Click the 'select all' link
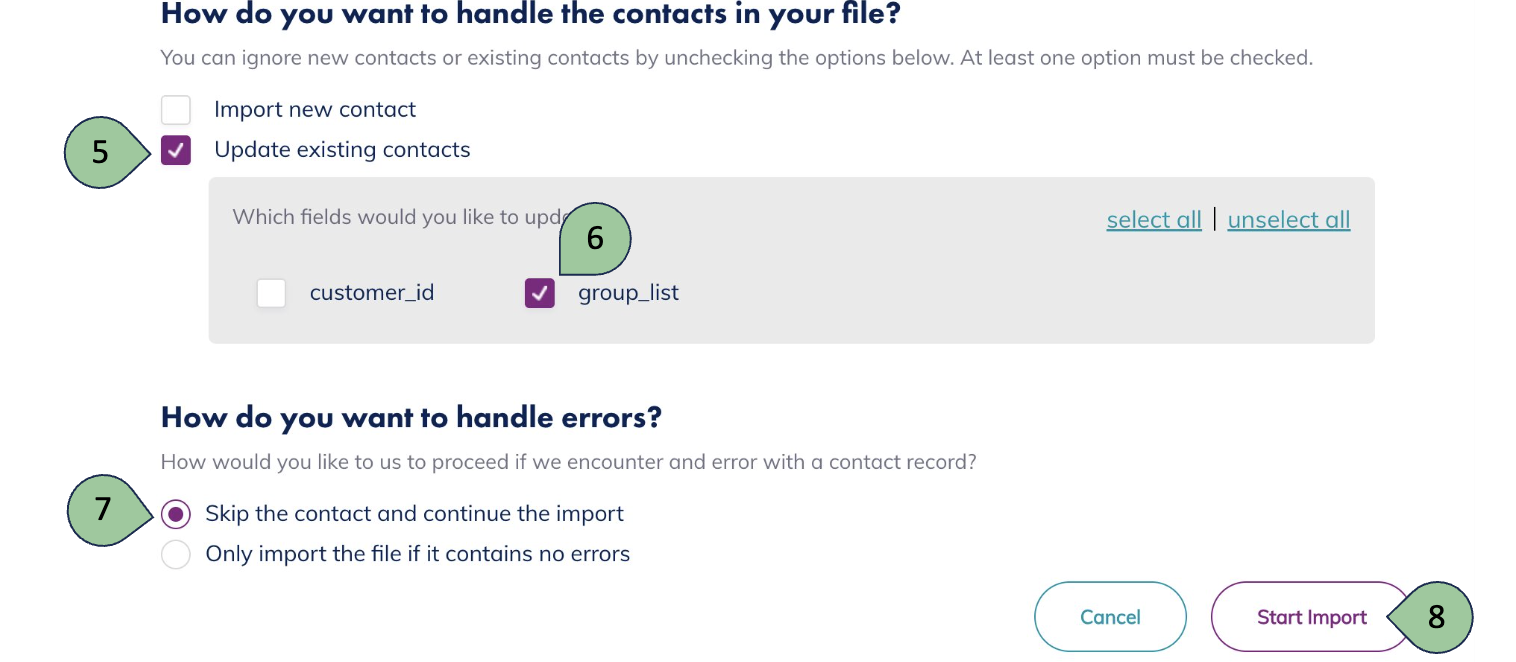 (x=1154, y=220)
